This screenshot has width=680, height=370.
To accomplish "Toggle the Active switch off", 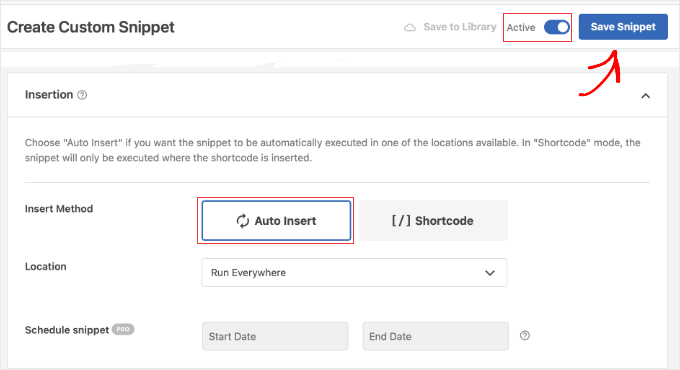I will pos(557,27).
